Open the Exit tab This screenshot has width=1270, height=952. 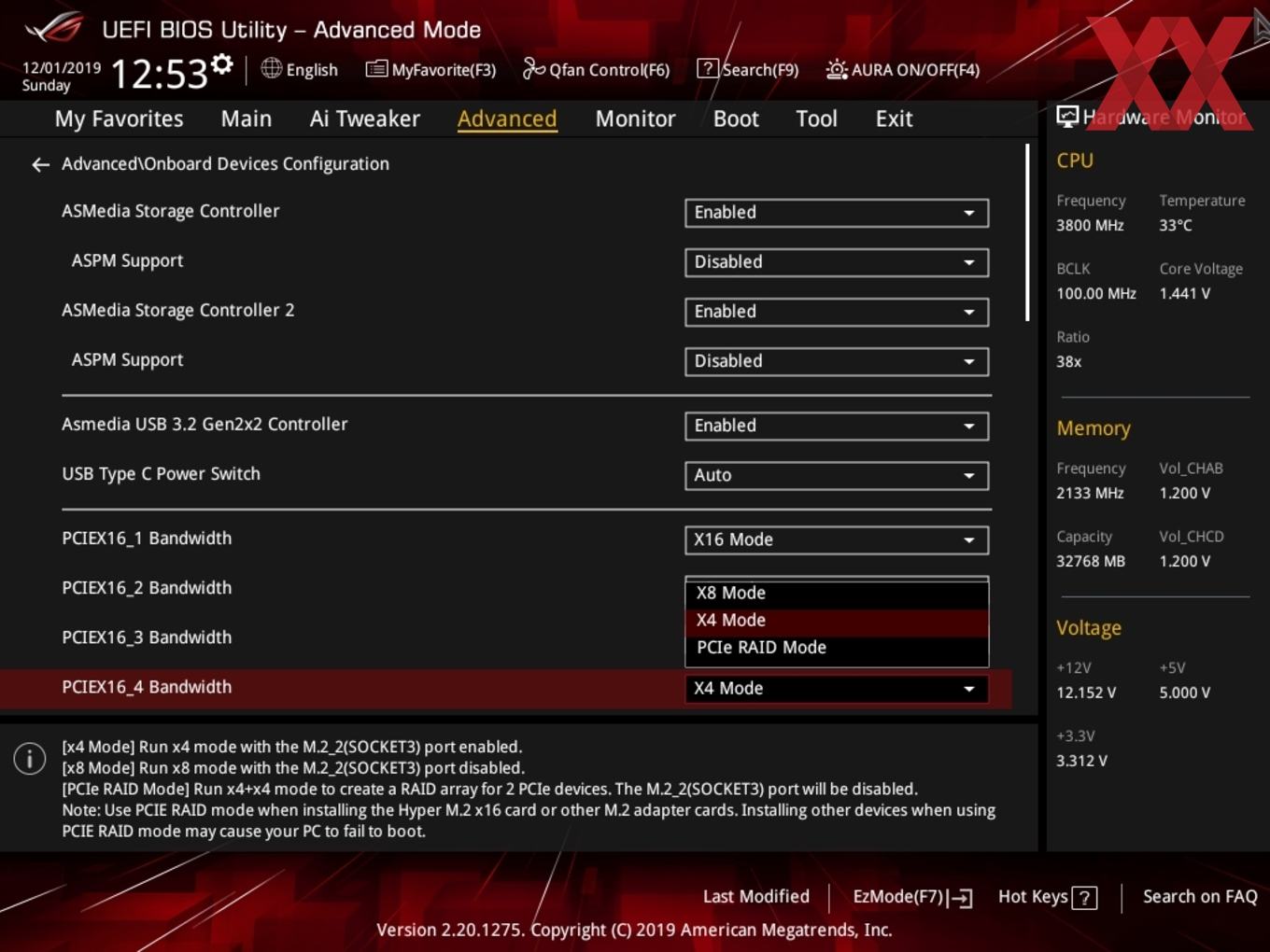coord(894,119)
